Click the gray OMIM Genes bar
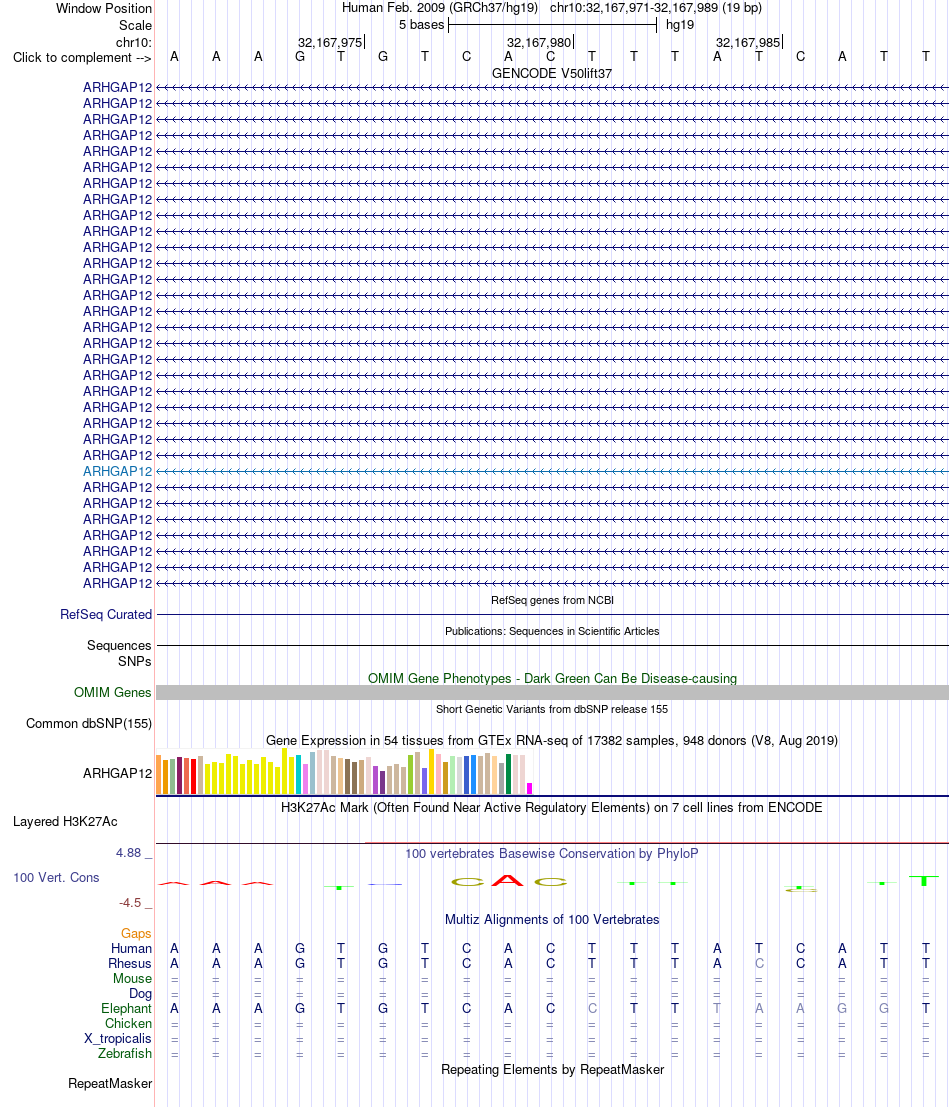This screenshot has width=950, height=1107. pos(552,693)
